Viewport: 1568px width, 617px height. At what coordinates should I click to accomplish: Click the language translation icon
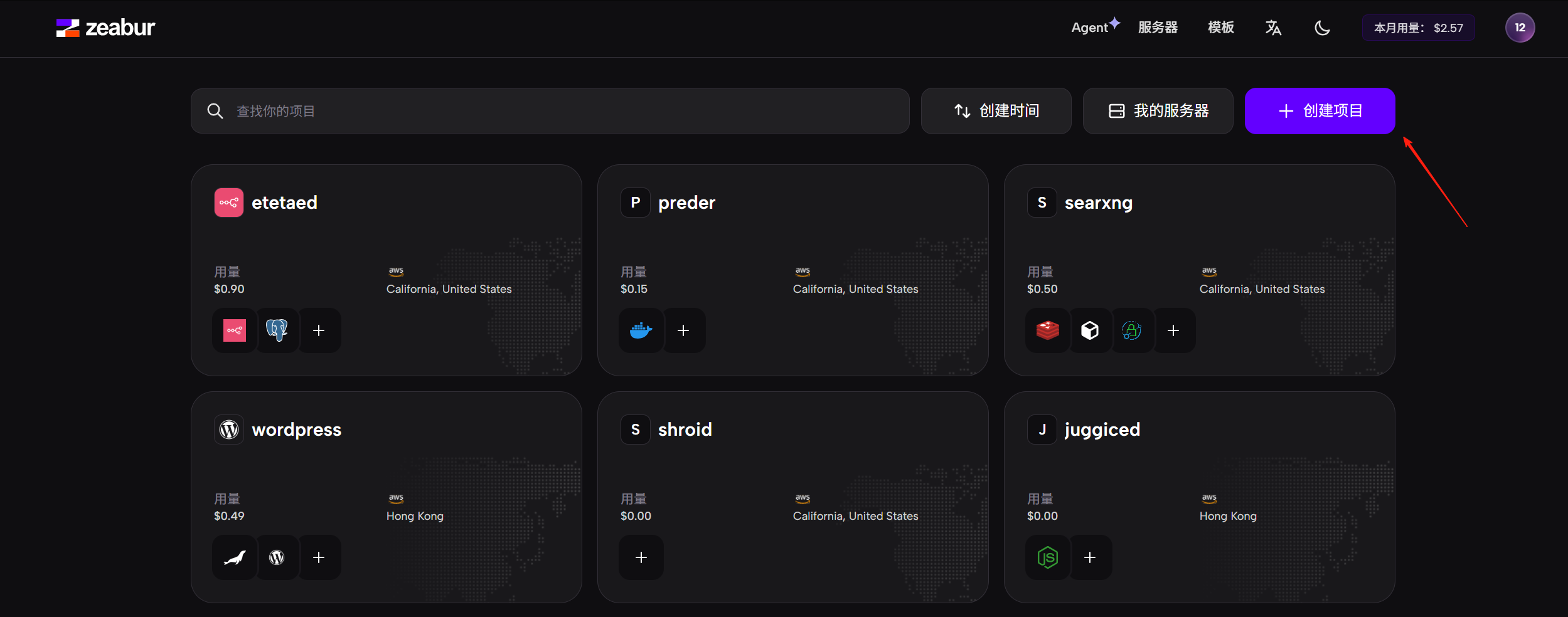coord(1273,28)
